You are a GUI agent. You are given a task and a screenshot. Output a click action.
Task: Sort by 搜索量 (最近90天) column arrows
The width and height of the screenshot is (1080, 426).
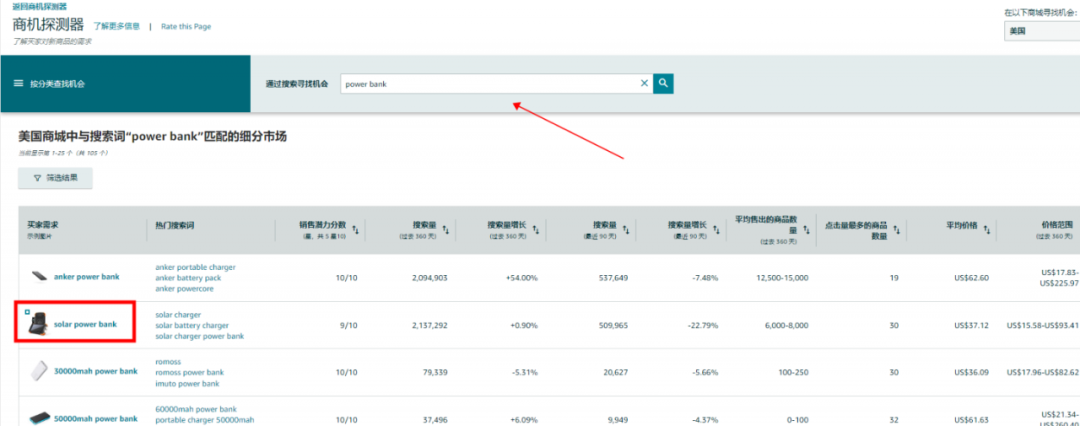[625, 229]
